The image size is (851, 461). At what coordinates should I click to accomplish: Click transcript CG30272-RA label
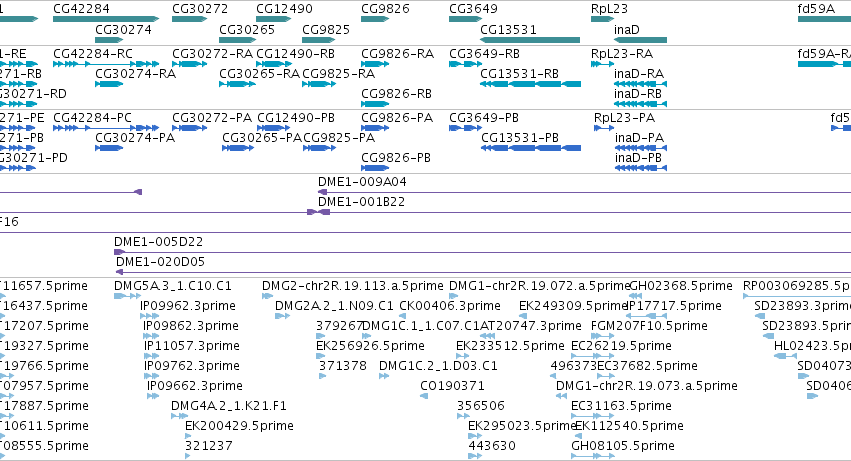point(213,54)
